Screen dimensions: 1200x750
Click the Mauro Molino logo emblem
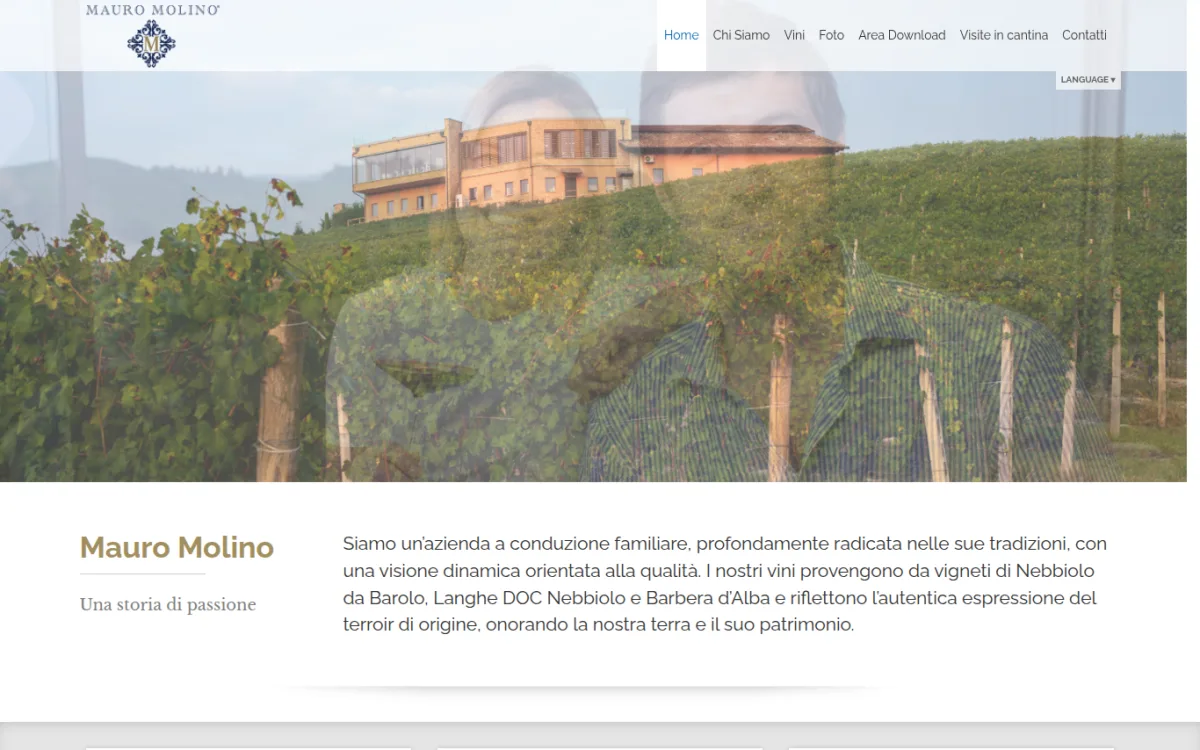151,44
